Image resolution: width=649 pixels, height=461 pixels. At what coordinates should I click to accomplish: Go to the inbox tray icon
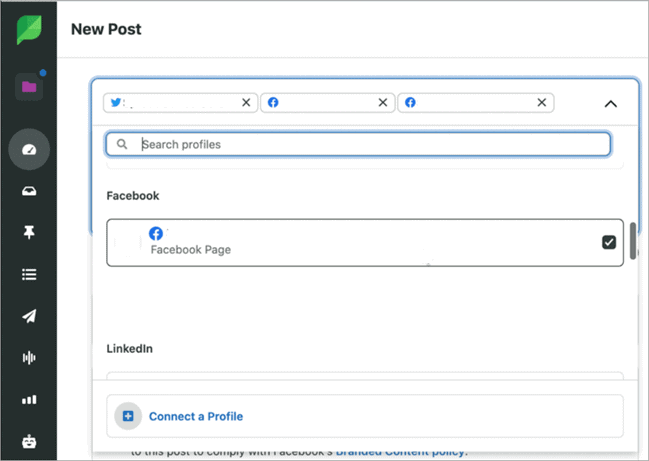(x=28, y=191)
